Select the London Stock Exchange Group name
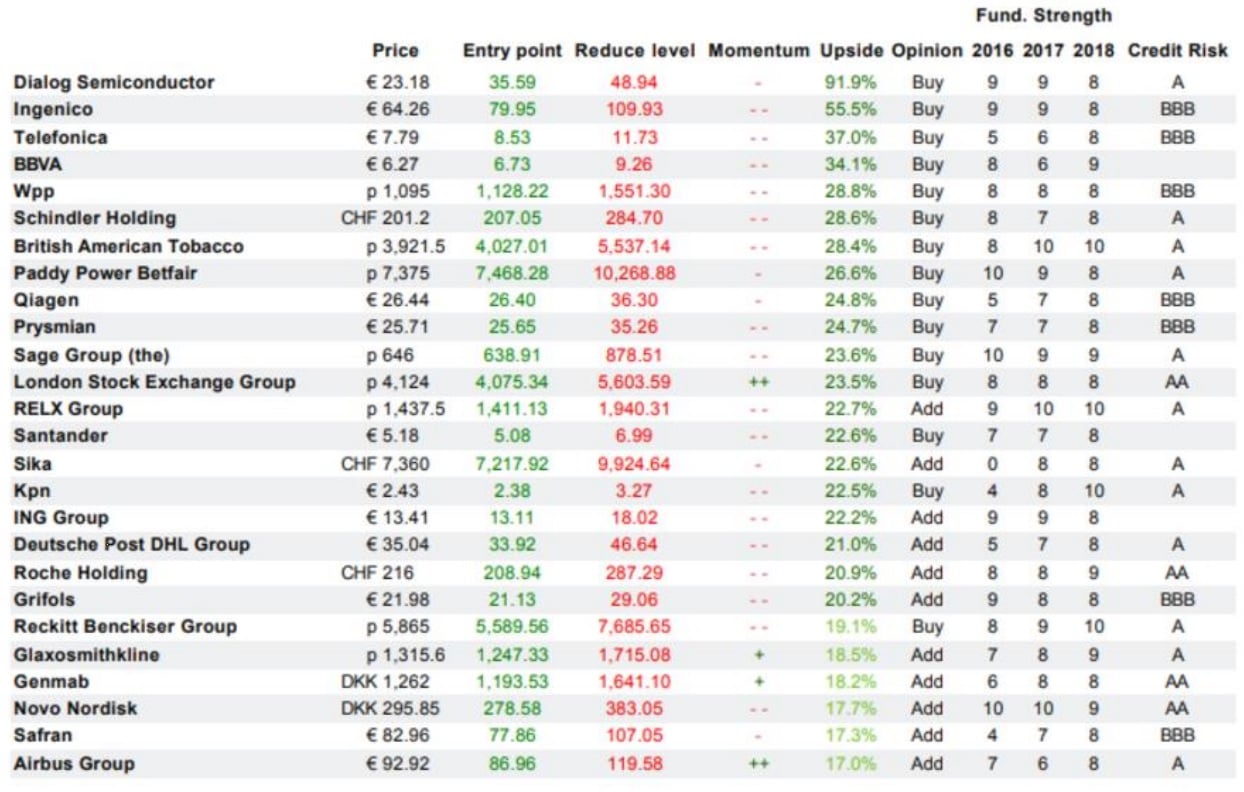The height and width of the screenshot is (792, 1244). (154, 382)
